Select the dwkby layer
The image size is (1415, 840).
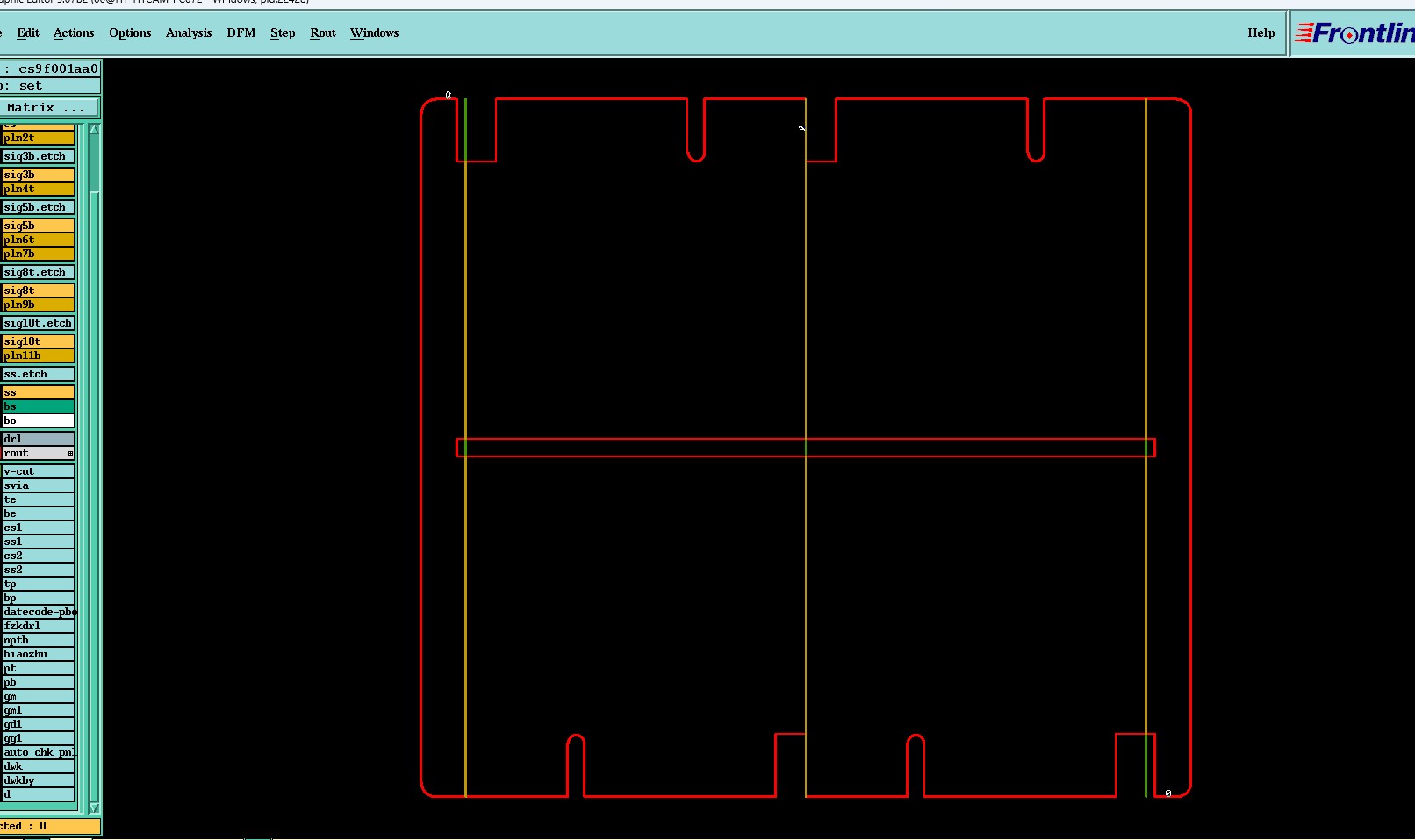[x=38, y=780]
